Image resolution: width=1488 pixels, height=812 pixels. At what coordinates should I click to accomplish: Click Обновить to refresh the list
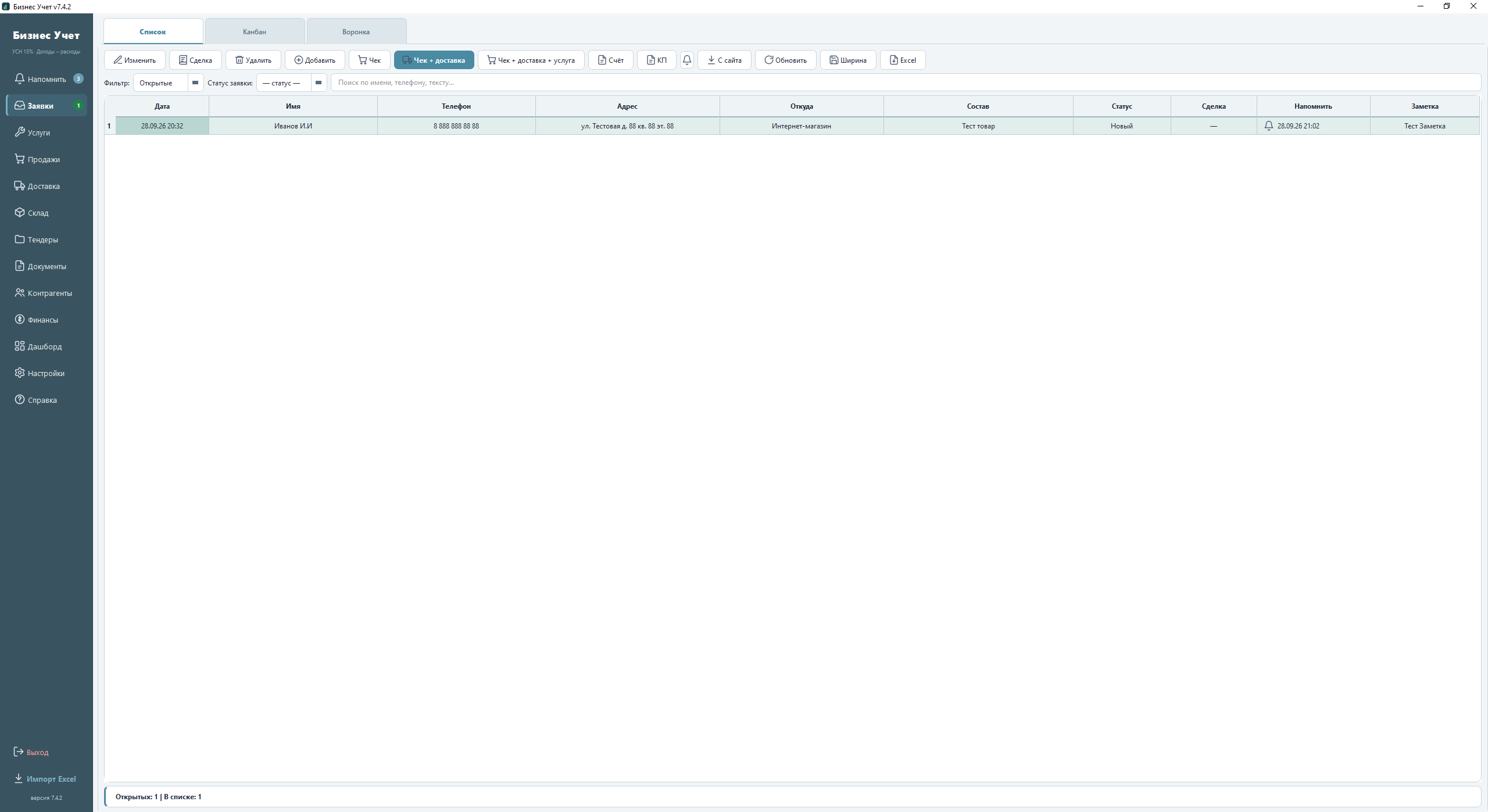click(785, 60)
